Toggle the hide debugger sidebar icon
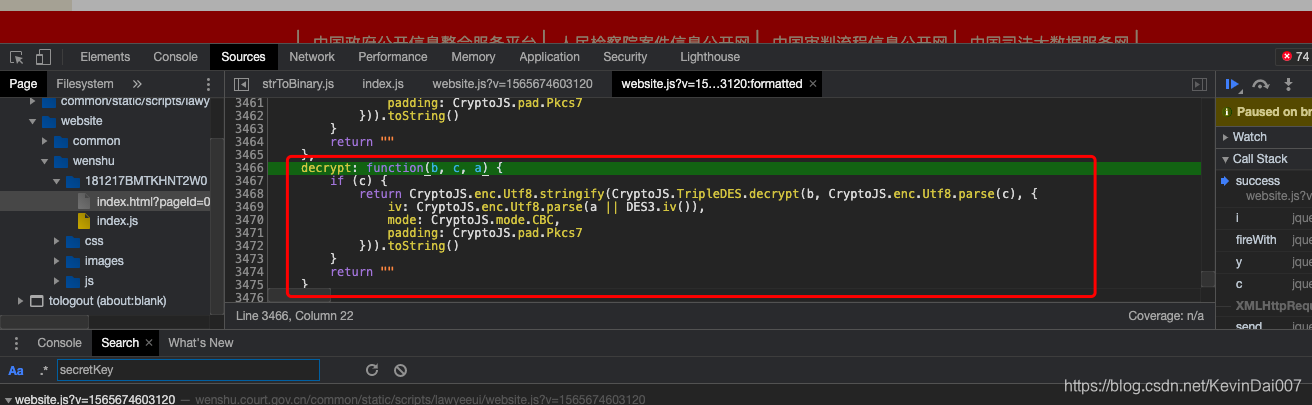This screenshot has width=1312, height=405. pyautogui.click(x=1199, y=84)
